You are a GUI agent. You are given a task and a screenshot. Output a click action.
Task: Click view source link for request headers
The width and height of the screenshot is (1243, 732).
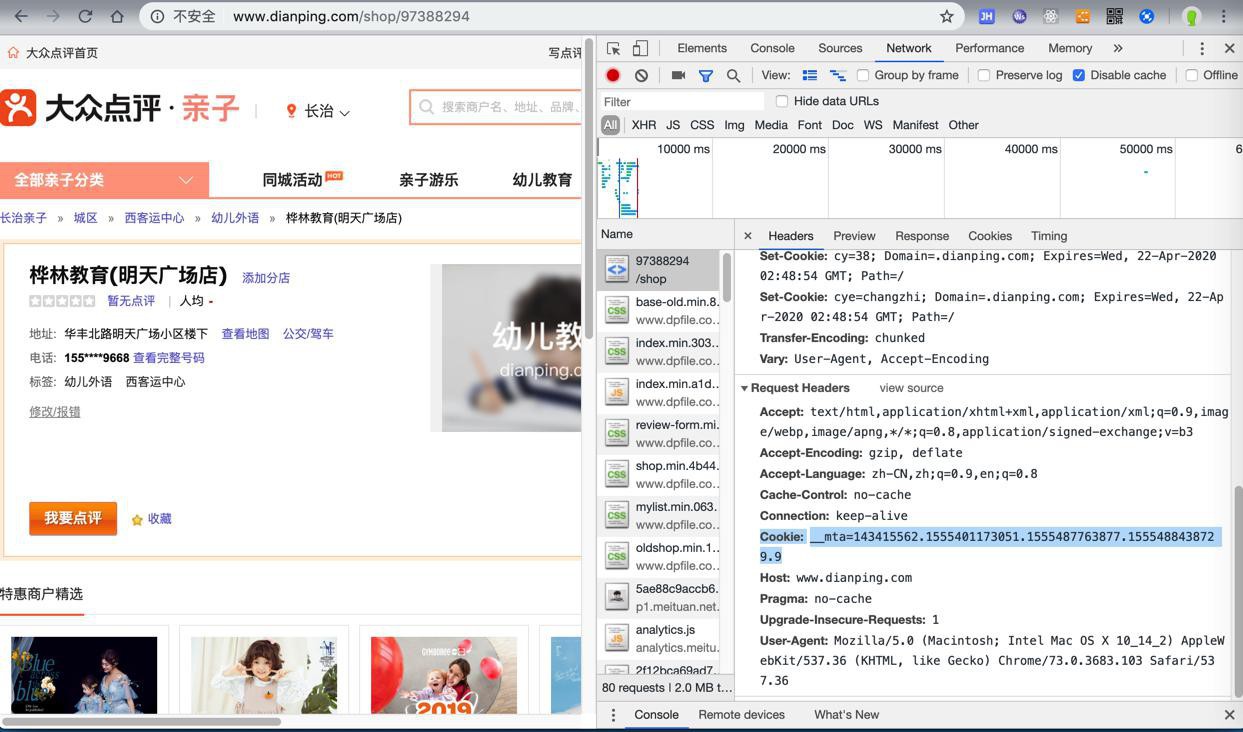point(911,388)
